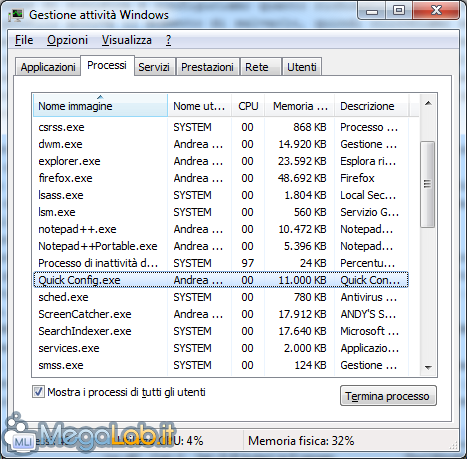Select the csrss.exe process row

coord(221,127)
